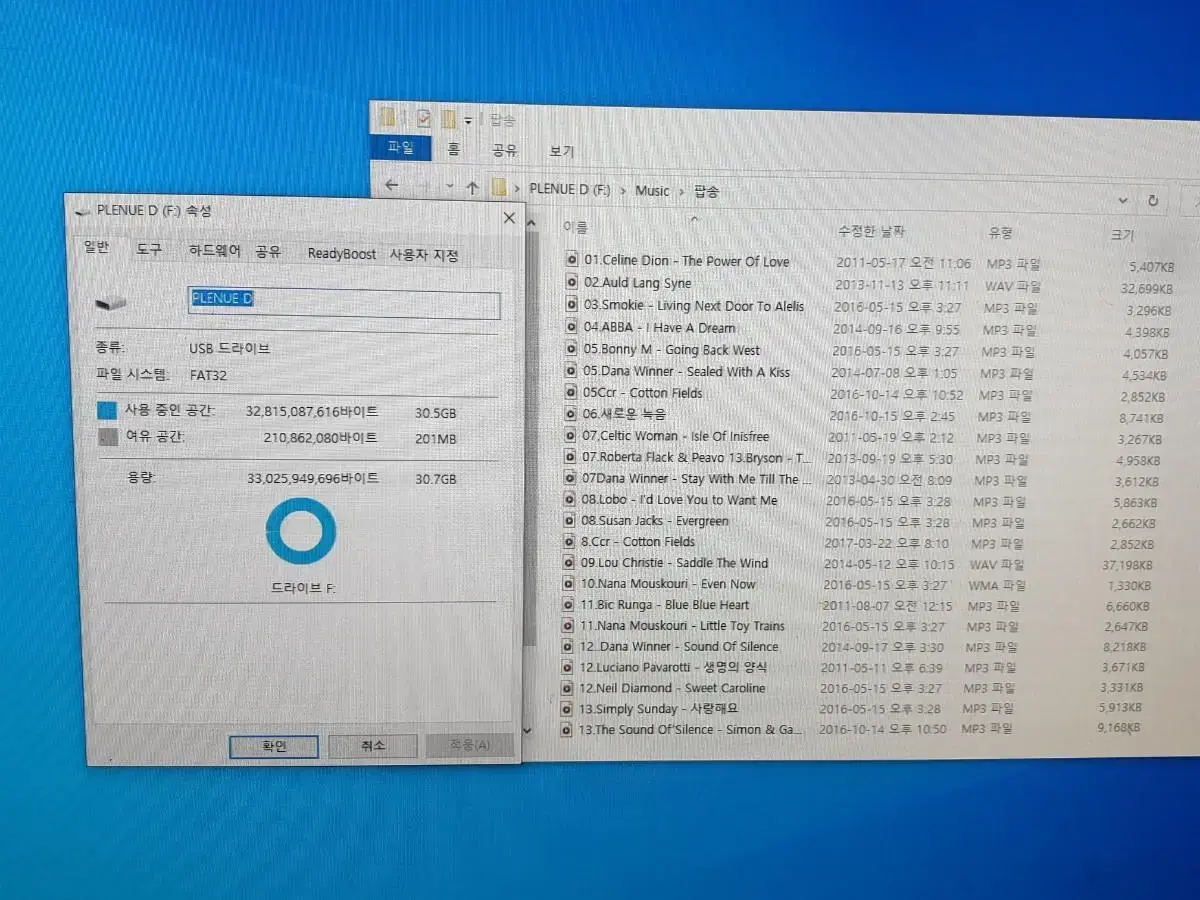
Task: Click the file icon of 12.Neil Diamond - Sweet Caroline
Action: tap(568, 688)
